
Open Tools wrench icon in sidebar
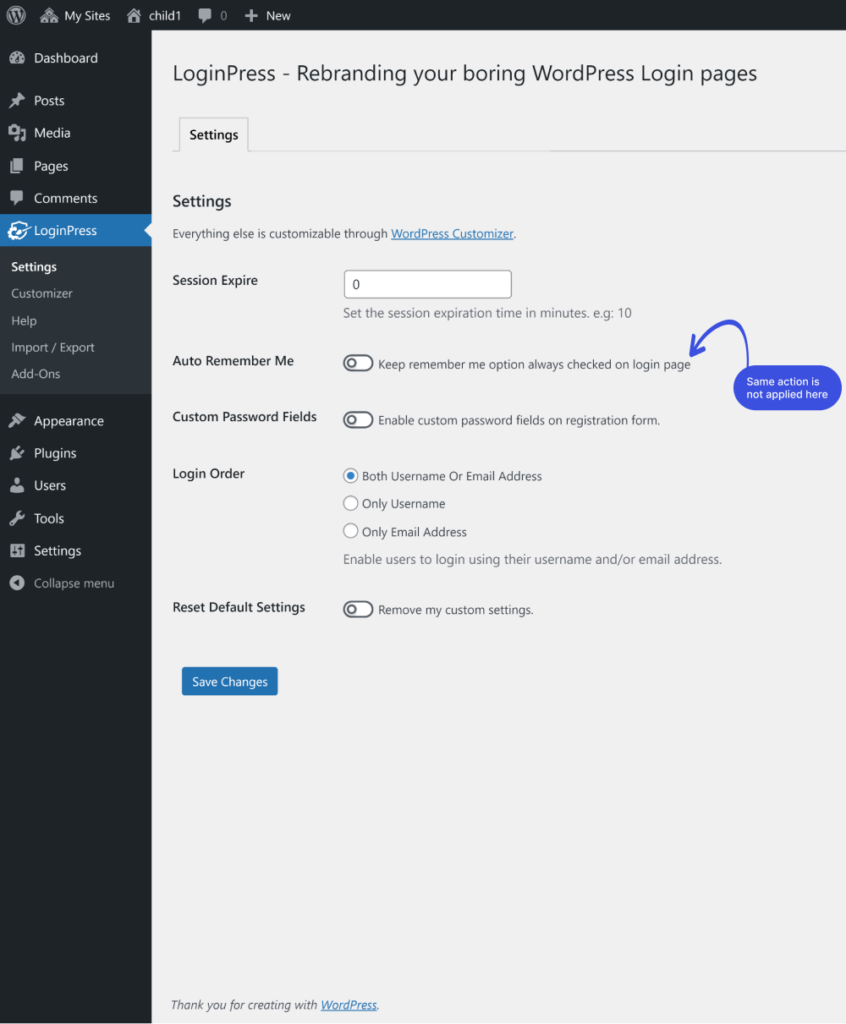point(18,519)
